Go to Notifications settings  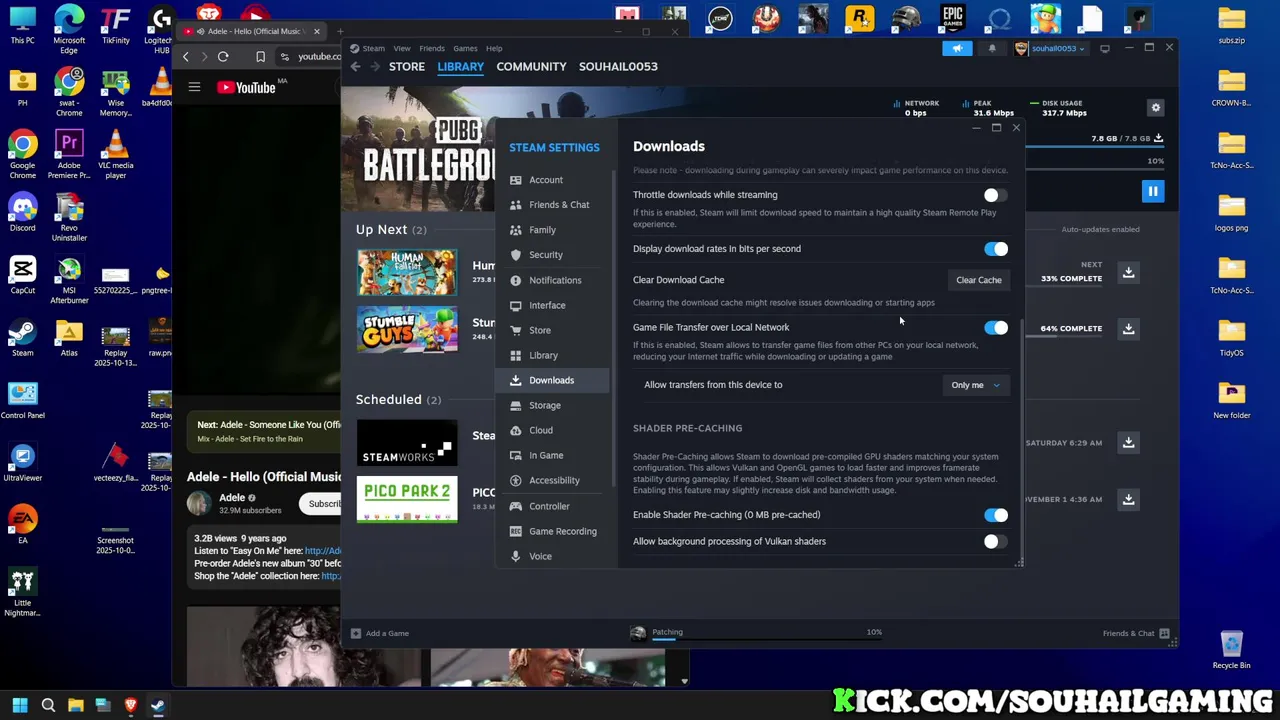pos(553,280)
